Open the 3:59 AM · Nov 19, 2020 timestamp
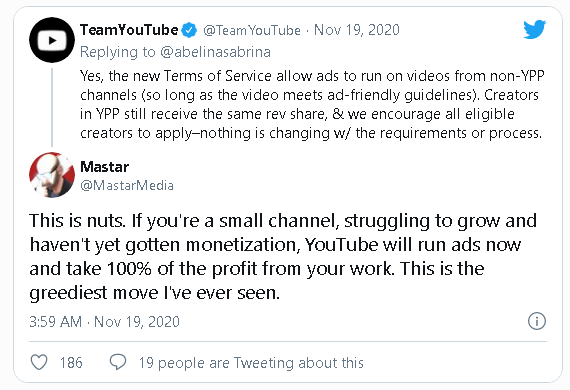Viewport: 570px width, 390px height. (104, 322)
